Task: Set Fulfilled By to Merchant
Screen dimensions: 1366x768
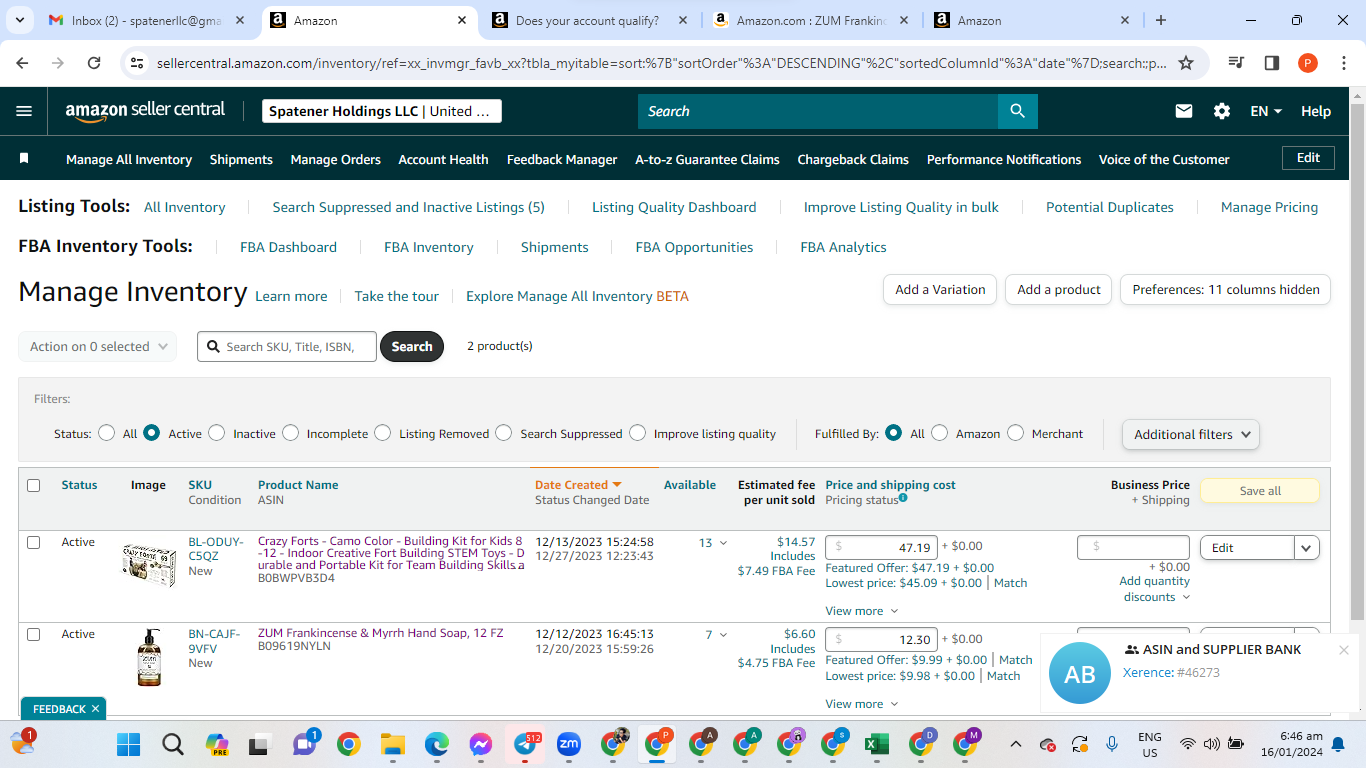Action: tap(1015, 433)
